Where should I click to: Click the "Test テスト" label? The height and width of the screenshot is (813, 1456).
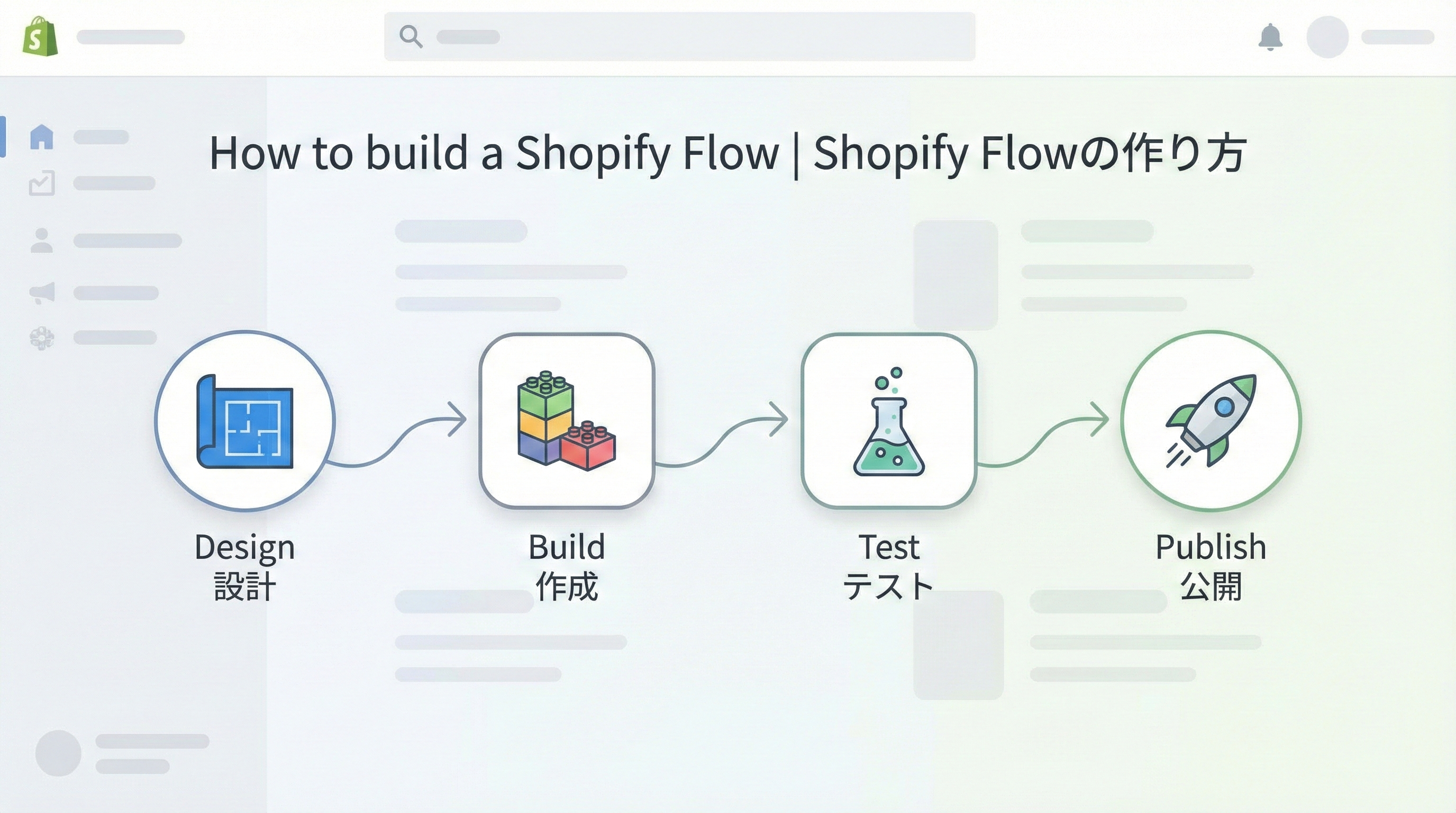click(888, 566)
